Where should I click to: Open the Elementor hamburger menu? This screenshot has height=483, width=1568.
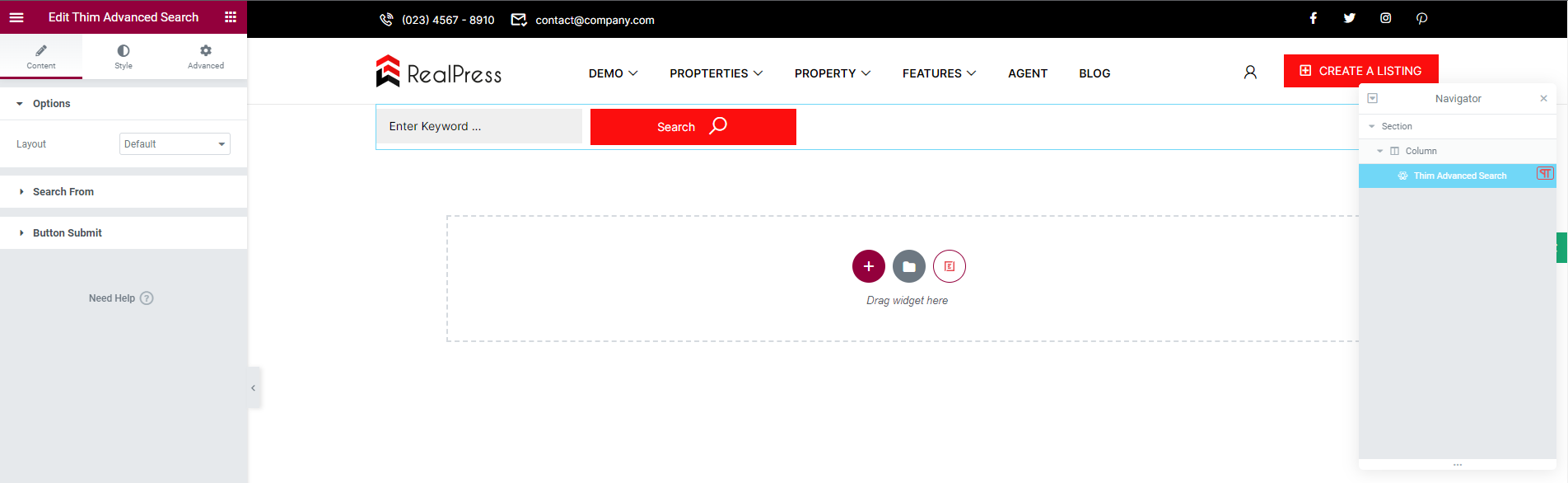pyautogui.click(x=16, y=17)
